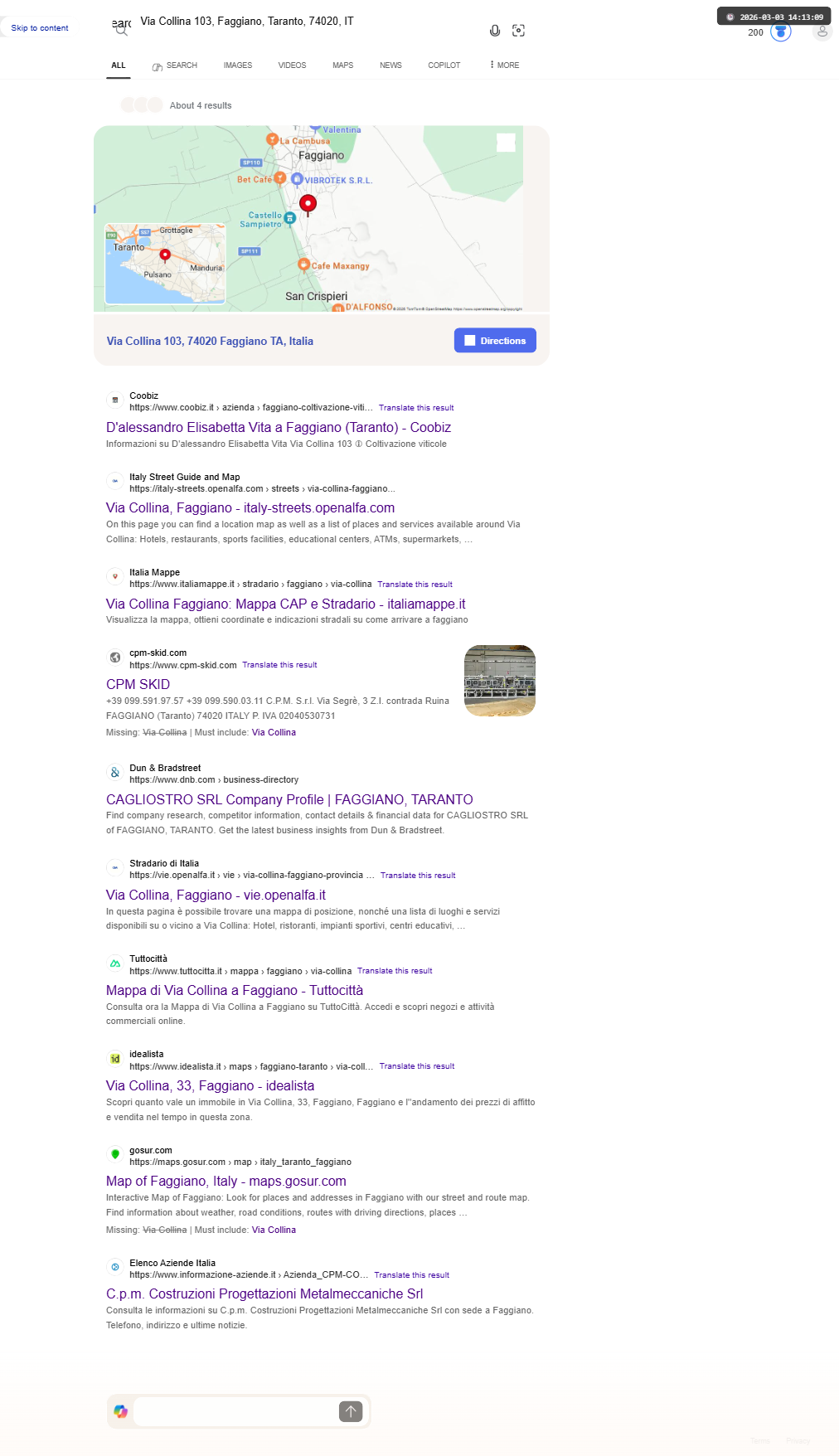
Task: Click the Directions button
Action: tap(495, 341)
